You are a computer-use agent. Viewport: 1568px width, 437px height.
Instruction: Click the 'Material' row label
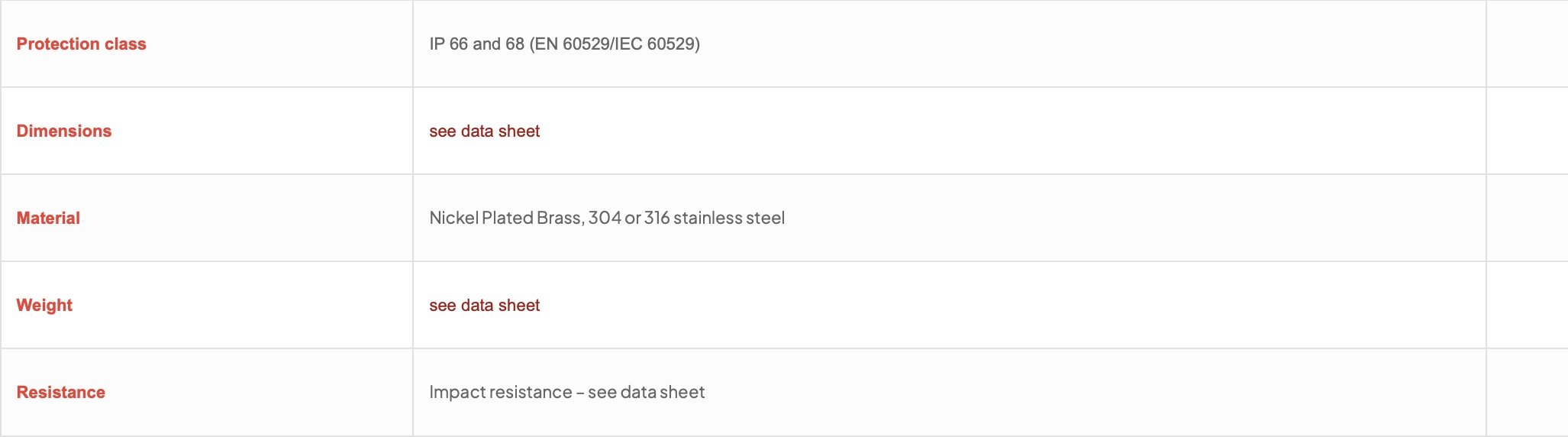pos(48,218)
